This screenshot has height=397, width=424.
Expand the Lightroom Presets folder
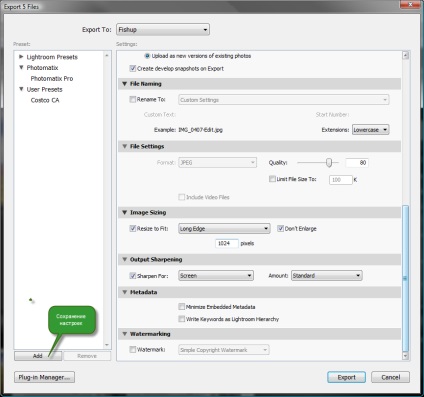click(21, 57)
